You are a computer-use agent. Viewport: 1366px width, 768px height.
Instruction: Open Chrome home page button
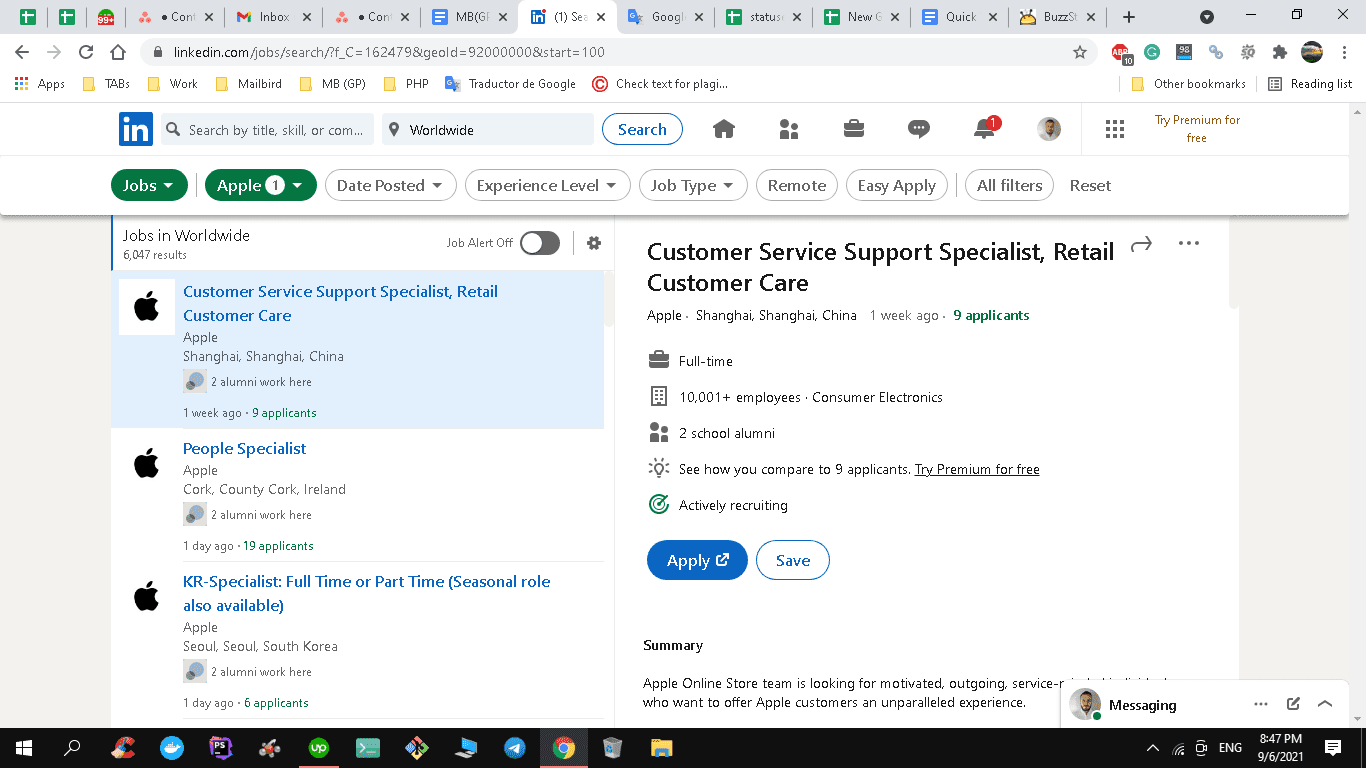click(118, 52)
